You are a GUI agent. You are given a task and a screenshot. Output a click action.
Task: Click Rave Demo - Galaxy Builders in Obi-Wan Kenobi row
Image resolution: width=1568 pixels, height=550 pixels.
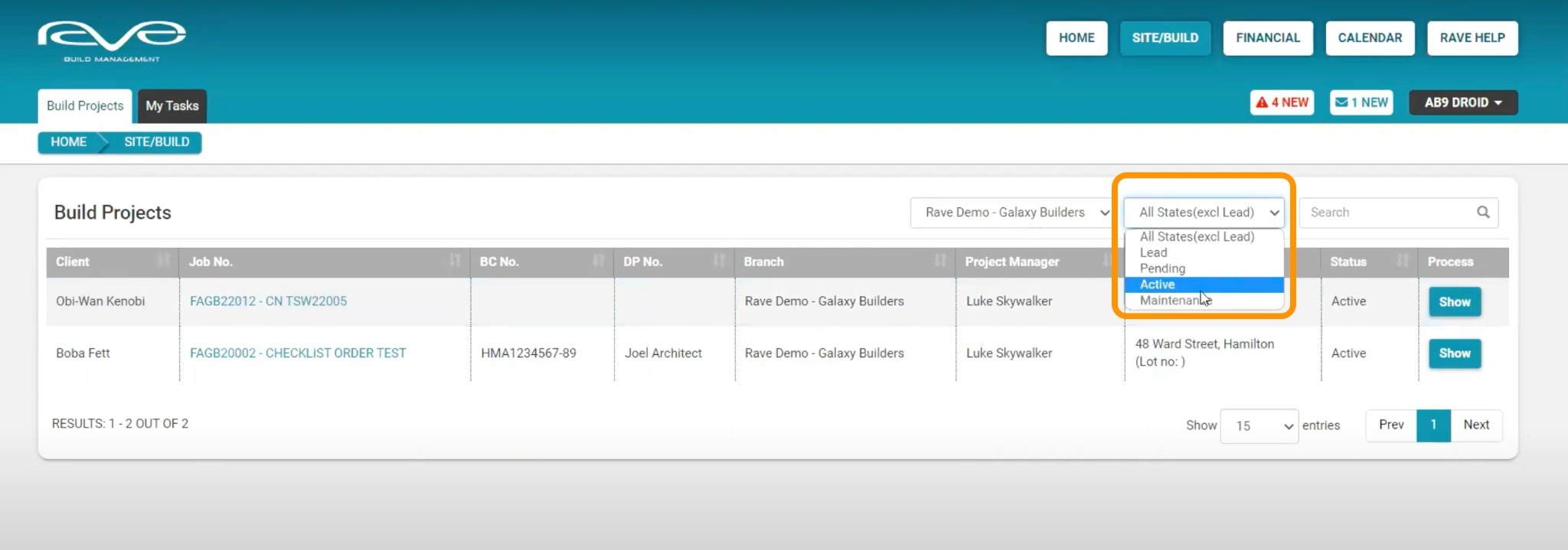pyautogui.click(x=825, y=301)
